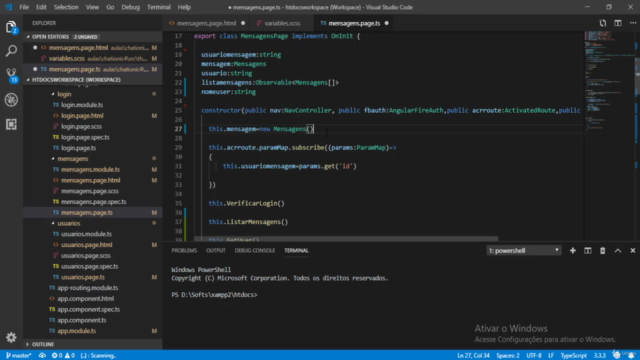The image size is (640, 360).
Task: Collapse the usuarios folder
Action: pos(69,223)
